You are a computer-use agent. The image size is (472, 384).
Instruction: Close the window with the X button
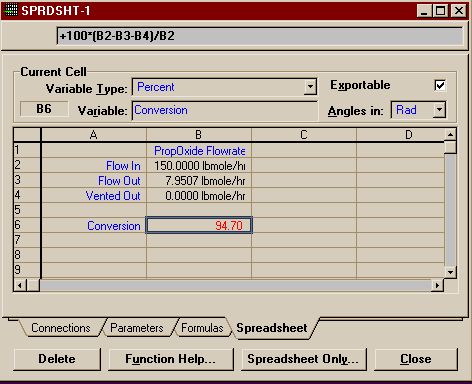[459, 11]
